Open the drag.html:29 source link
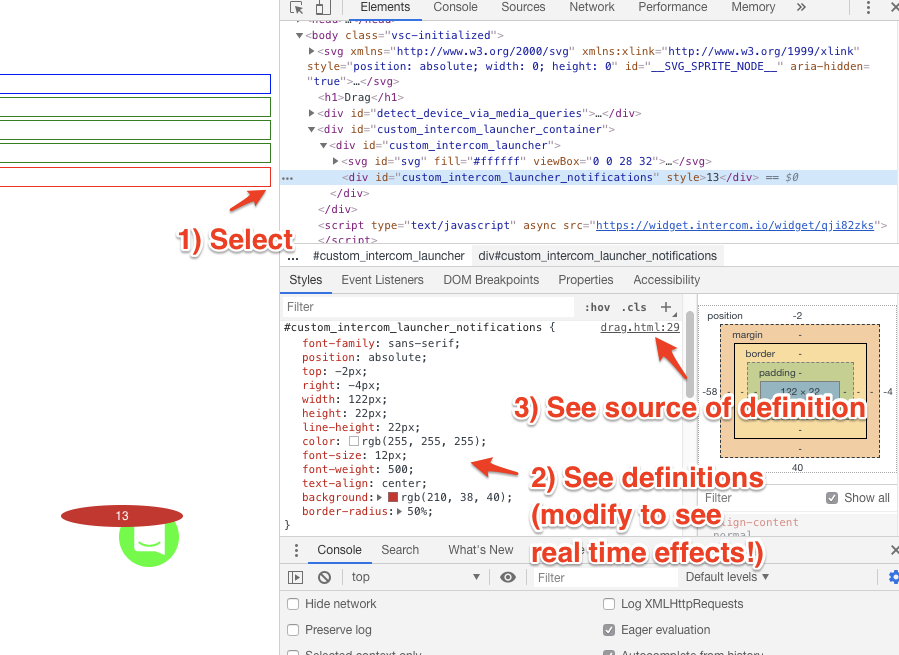The height and width of the screenshot is (655, 899). tap(639, 328)
